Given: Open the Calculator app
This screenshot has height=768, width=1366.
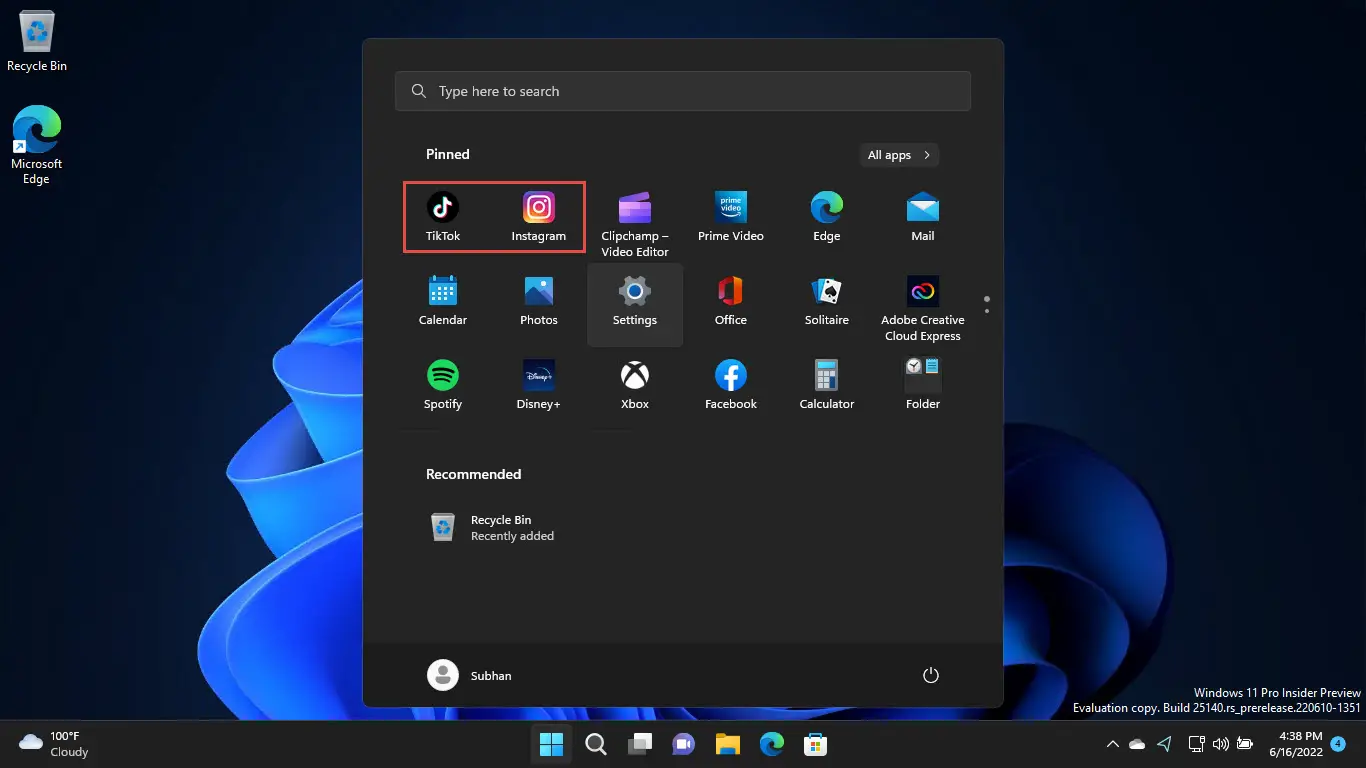Looking at the screenshot, I should [x=827, y=385].
